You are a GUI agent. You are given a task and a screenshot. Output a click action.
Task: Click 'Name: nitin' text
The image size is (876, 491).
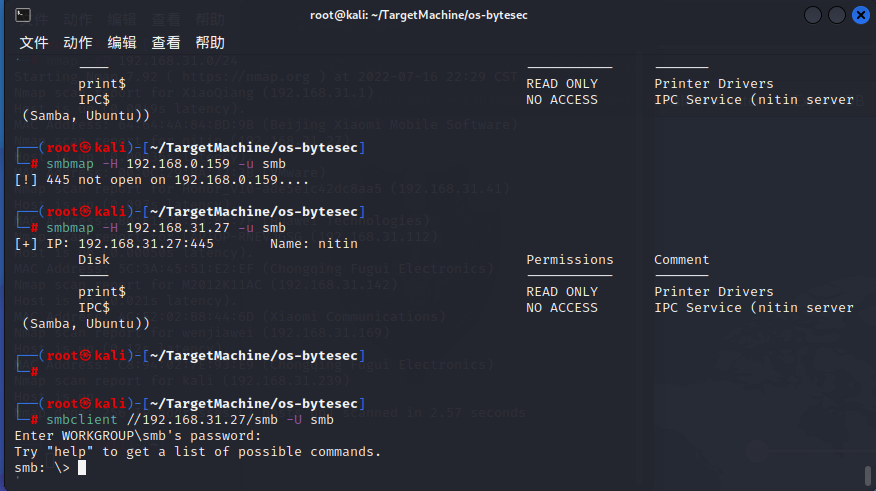tap(314, 244)
